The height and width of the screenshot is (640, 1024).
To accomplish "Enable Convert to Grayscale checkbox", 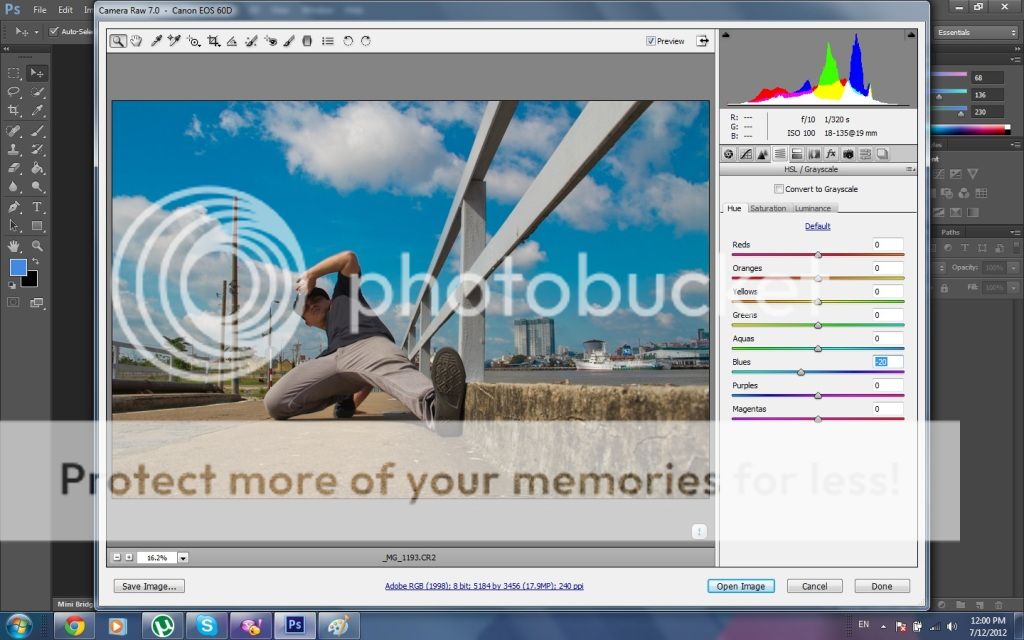I will [x=778, y=189].
